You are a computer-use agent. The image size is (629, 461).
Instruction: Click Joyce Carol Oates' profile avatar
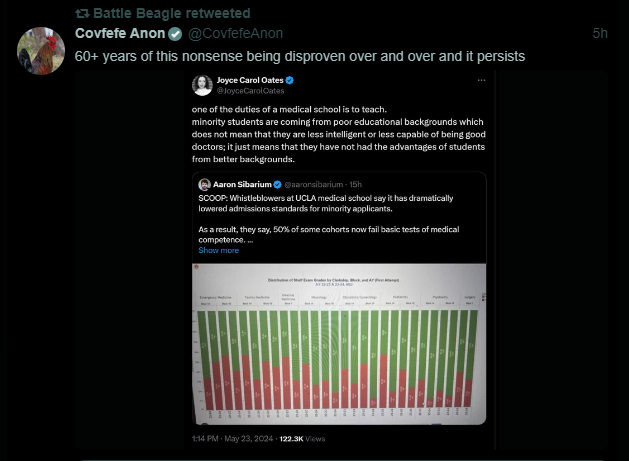tap(203, 84)
